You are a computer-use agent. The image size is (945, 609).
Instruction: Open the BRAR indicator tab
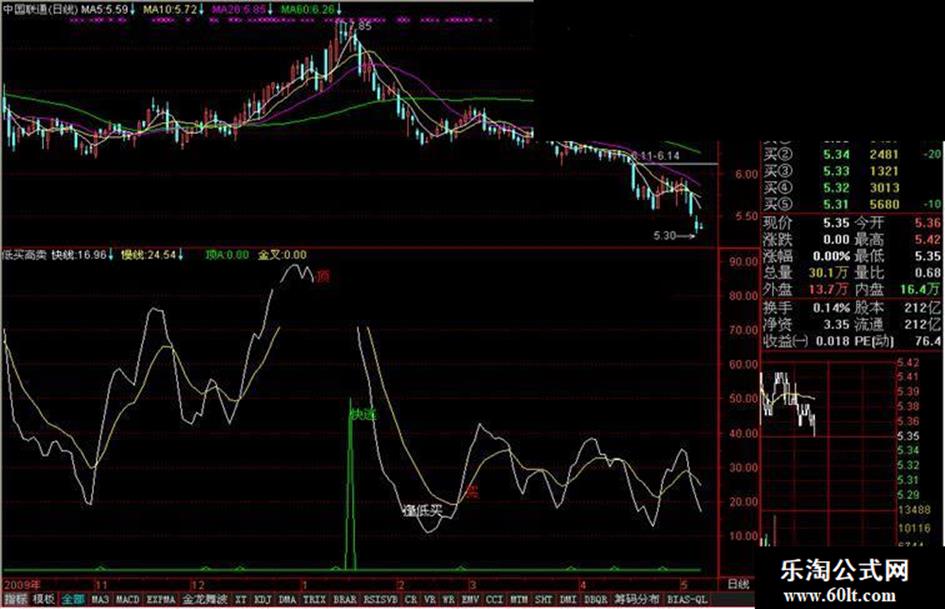(345, 600)
